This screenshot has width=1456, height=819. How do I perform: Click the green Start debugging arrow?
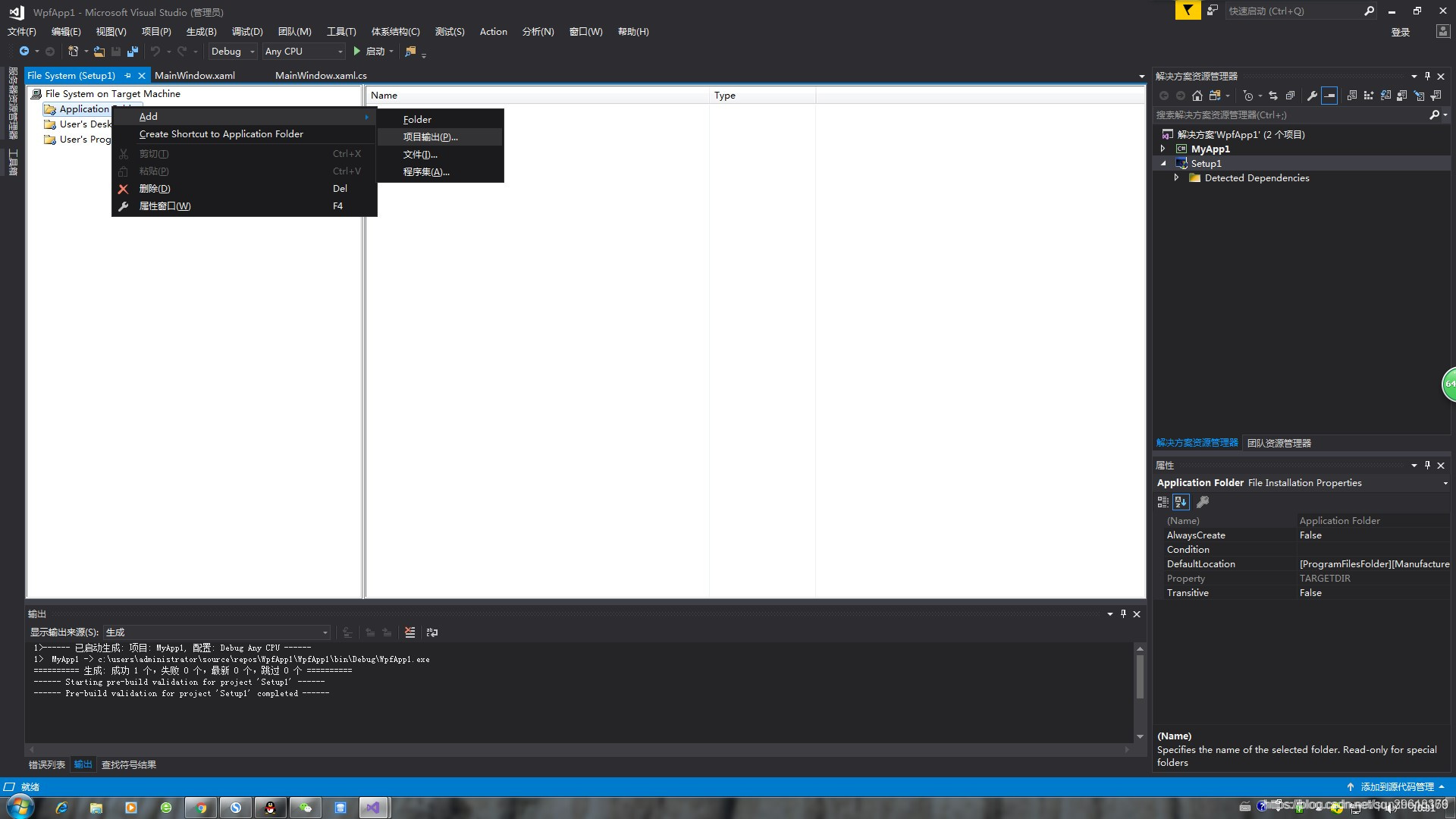pos(356,52)
